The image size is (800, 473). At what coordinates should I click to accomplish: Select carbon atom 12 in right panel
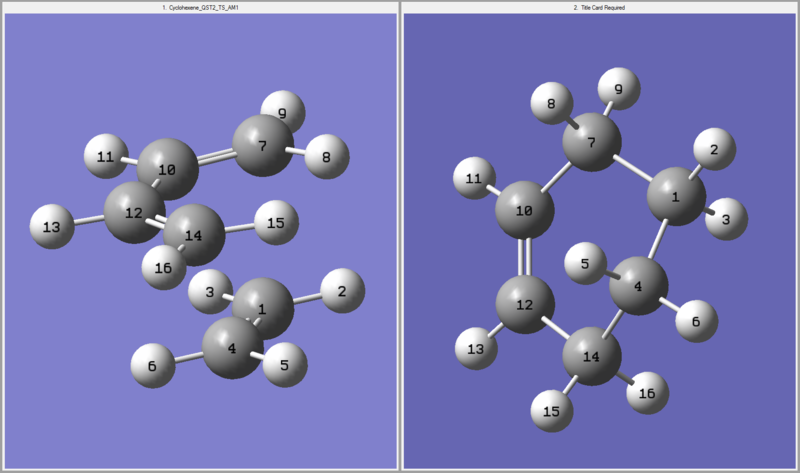click(x=525, y=303)
